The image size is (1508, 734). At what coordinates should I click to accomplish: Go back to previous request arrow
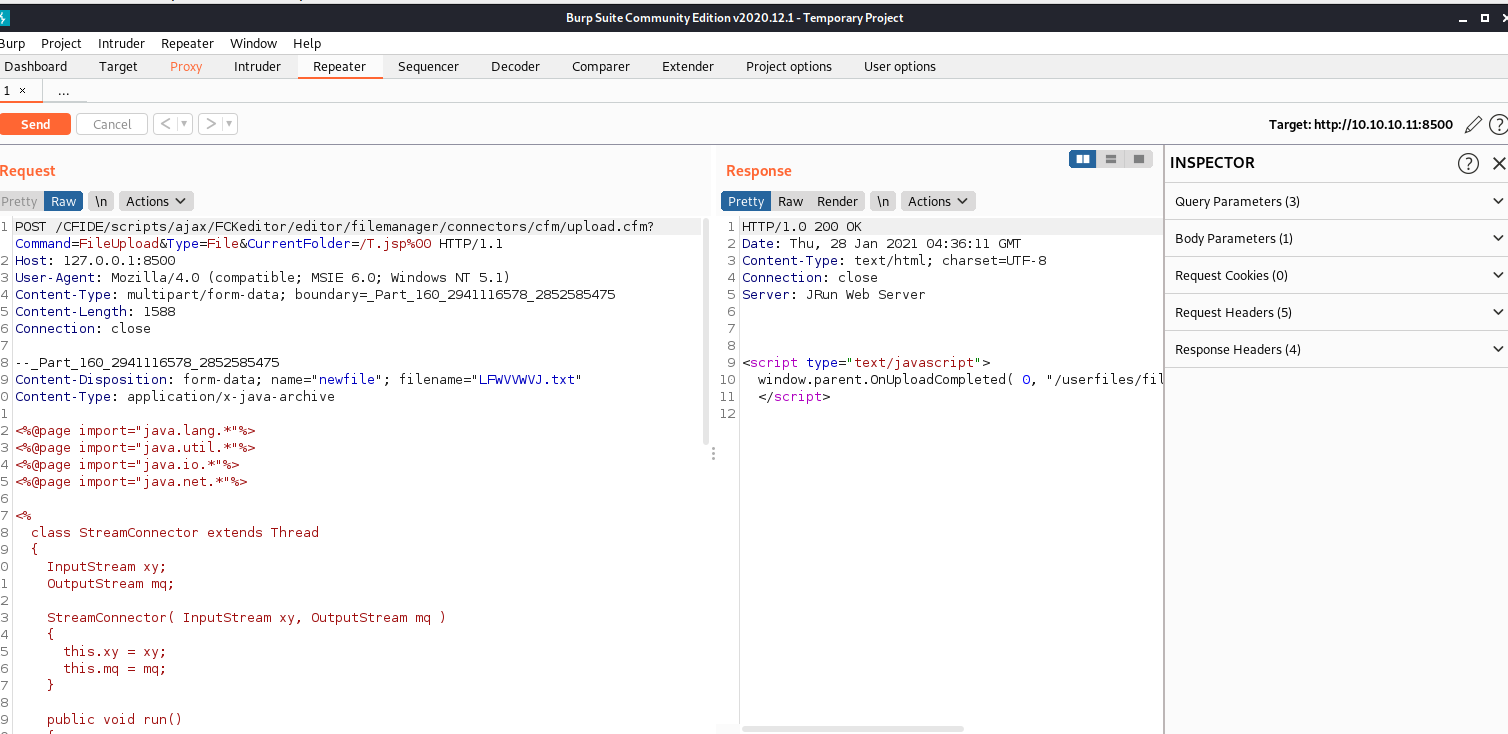pos(166,124)
